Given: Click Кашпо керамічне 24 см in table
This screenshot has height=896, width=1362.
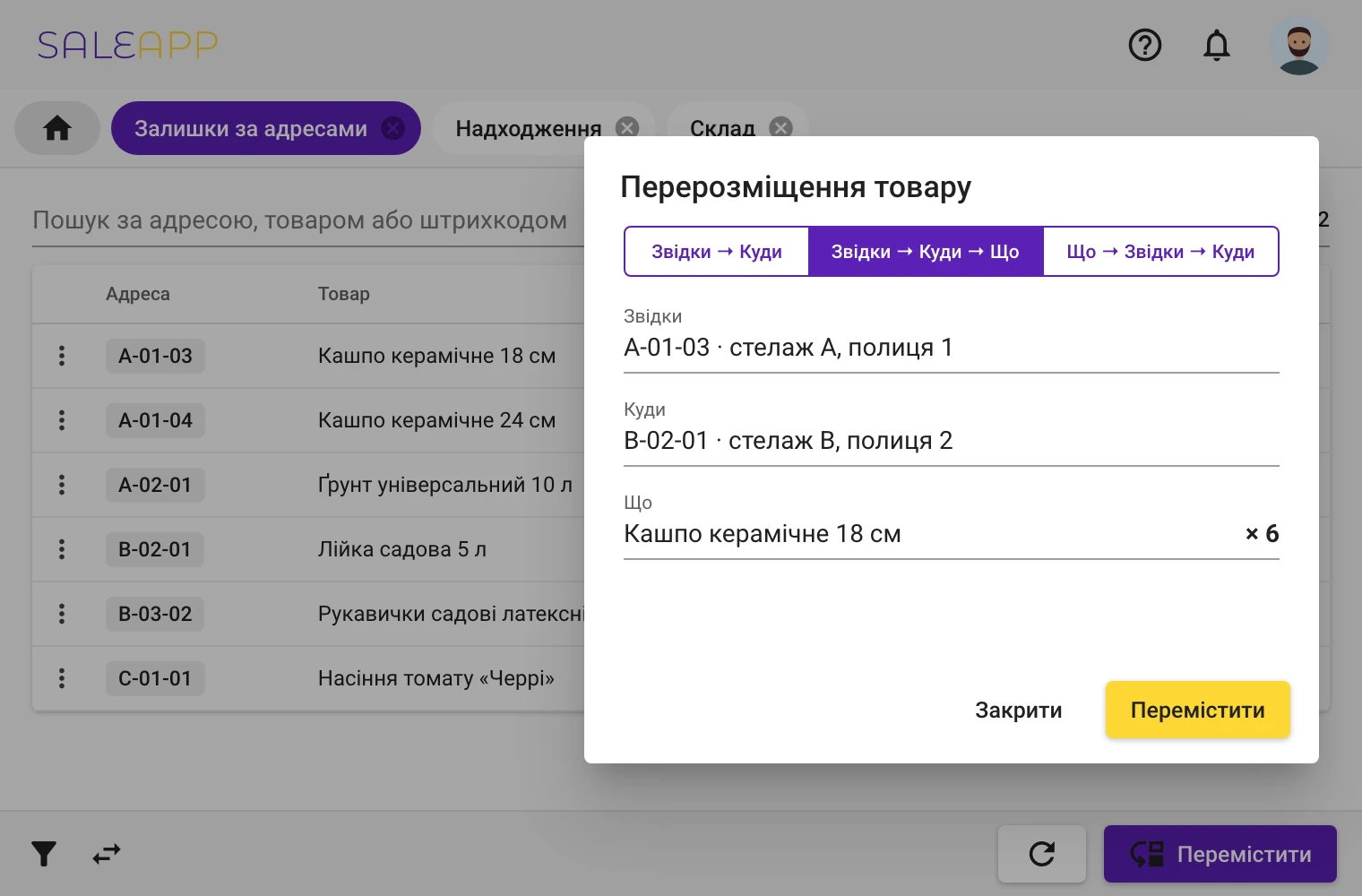Looking at the screenshot, I should [x=437, y=420].
